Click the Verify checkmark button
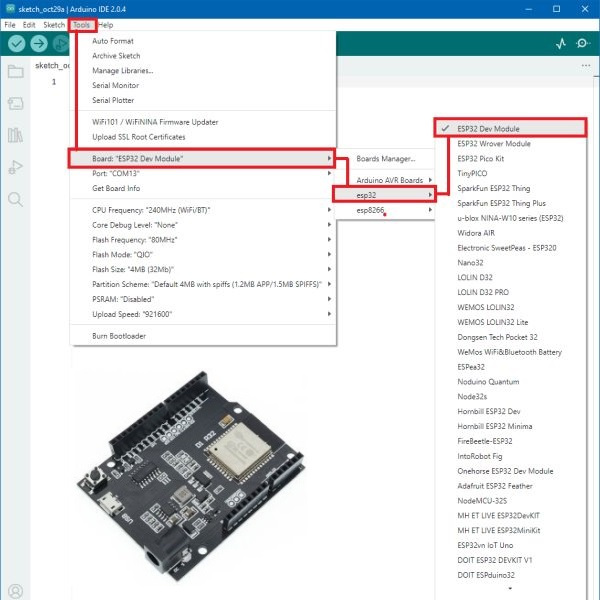The width and height of the screenshot is (600, 600). 16,43
